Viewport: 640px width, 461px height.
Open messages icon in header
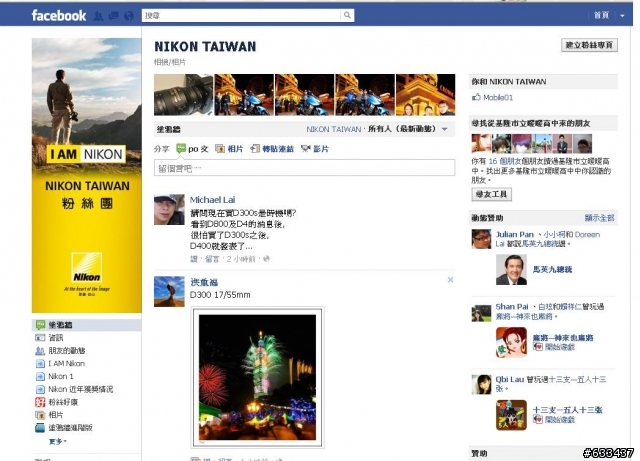click(113, 16)
